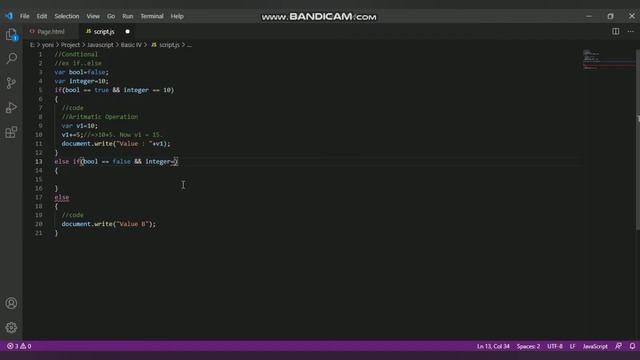640x360 pixels.
Task: Click the //Condtional comment on line 1
Action: pos(76,54)
